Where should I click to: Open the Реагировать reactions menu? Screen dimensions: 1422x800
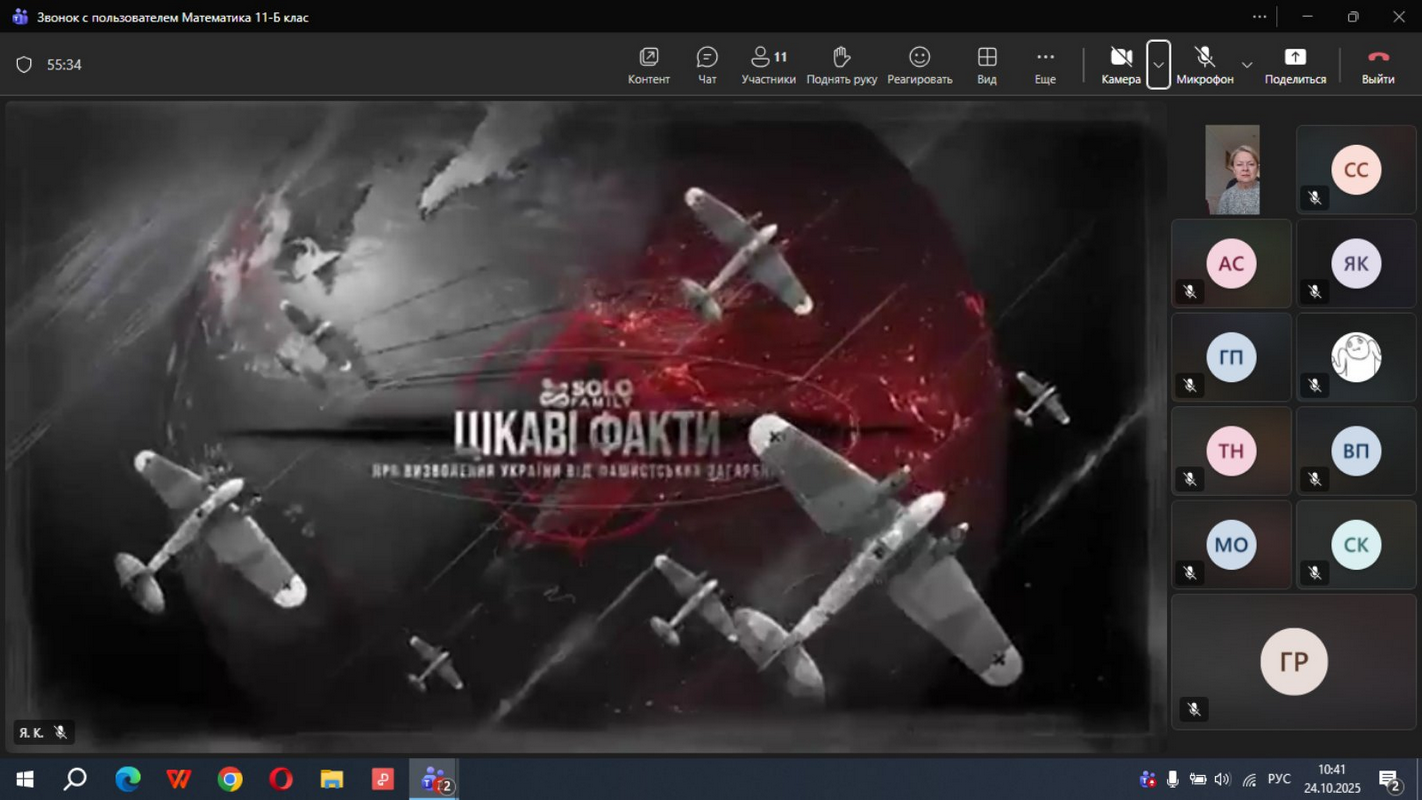pos(919,65)
